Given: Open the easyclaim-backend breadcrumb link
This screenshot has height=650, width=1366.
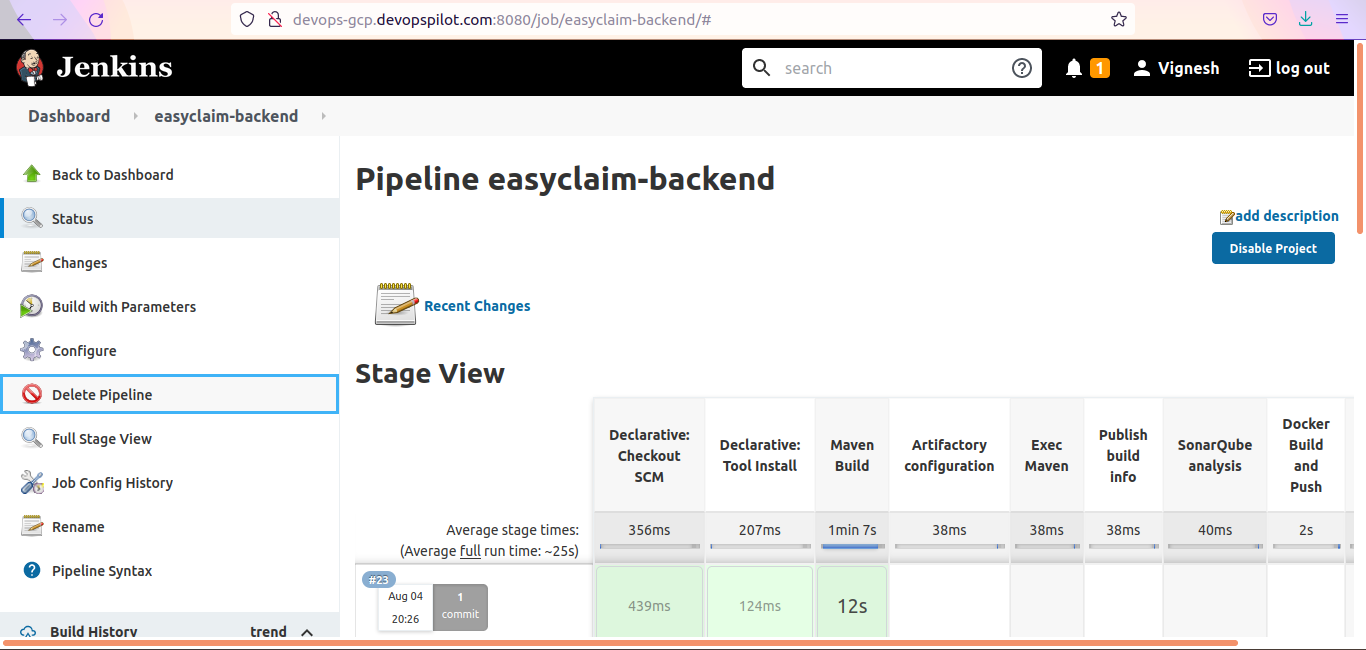Looking at the screenshot, I should (x=226, y=116).
